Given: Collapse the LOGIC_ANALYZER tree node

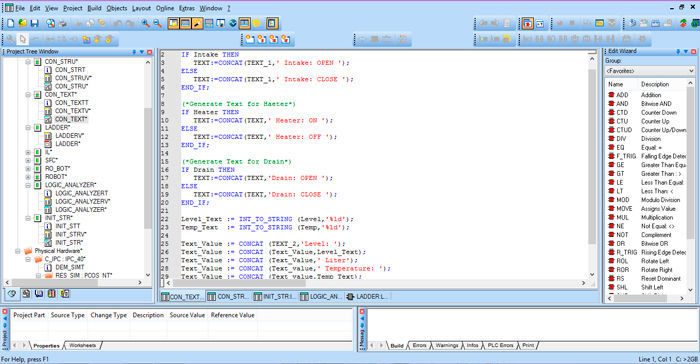Looking at the screenshot, I should pyautogui.click(x=28, y=185).
